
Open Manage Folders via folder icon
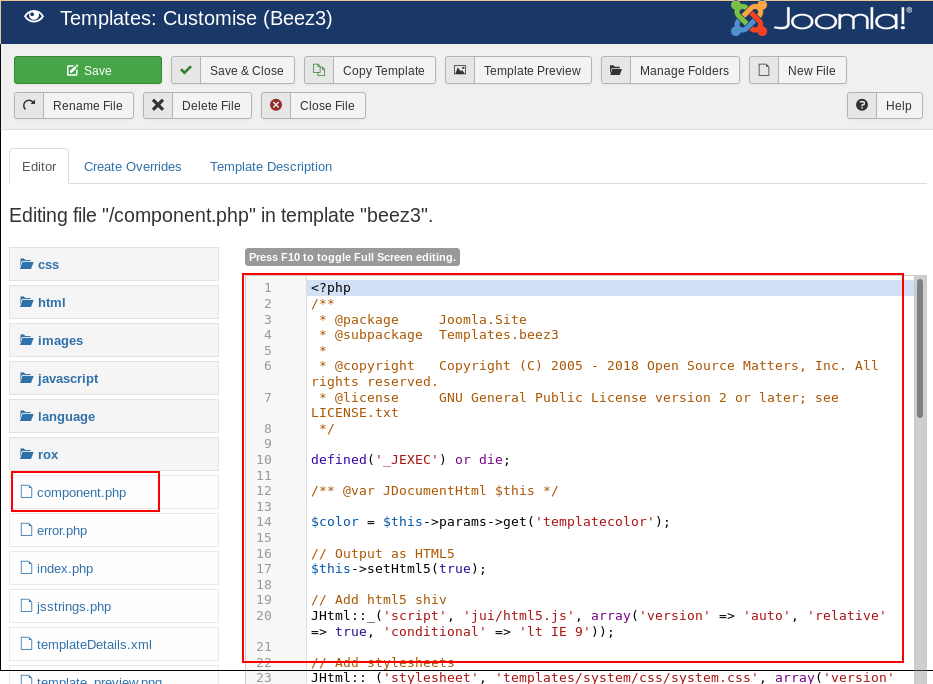tap(616, 70)
